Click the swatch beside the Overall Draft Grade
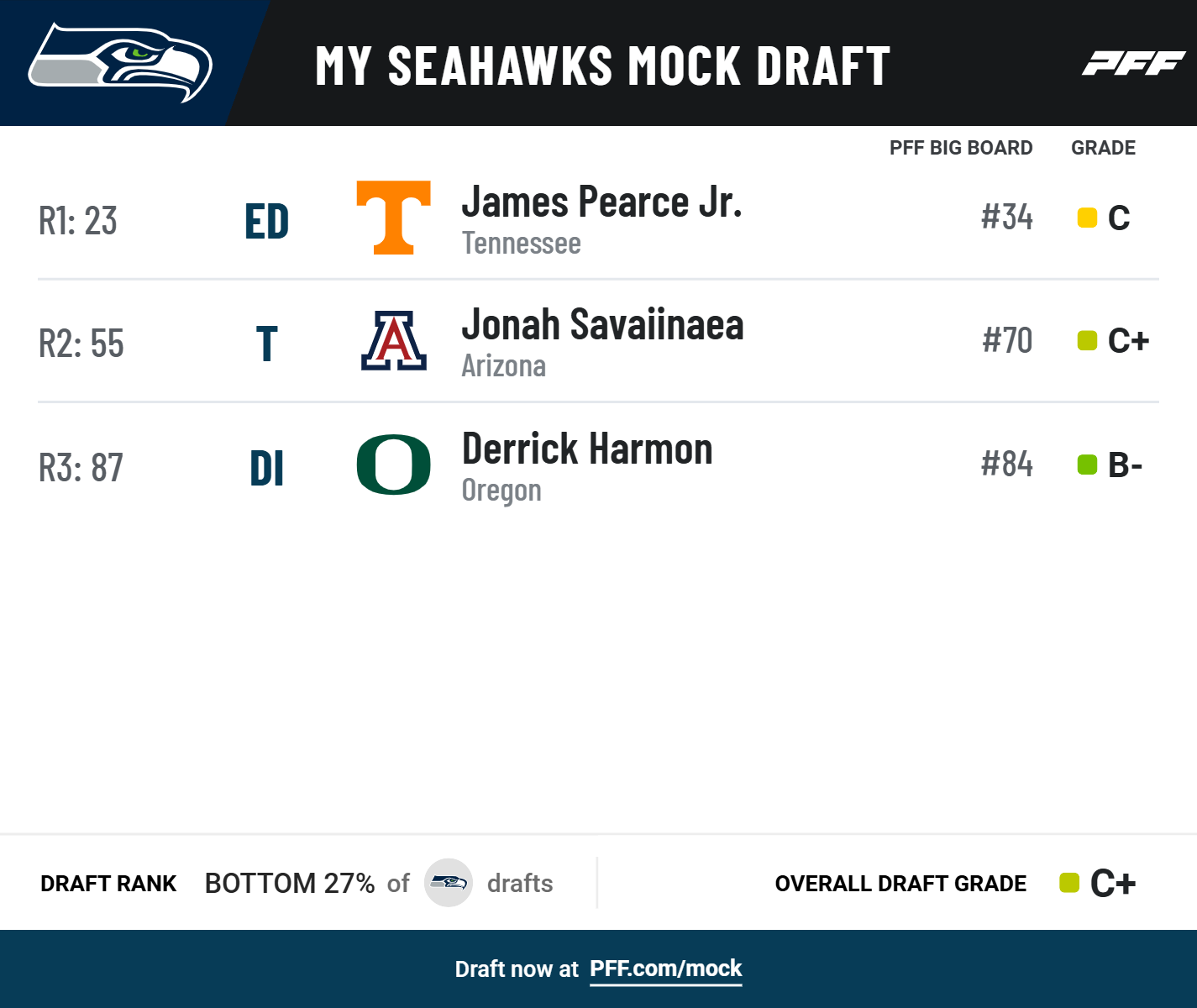The height and width of the screenshot is (1008, 1197). tap(1069, 883)
